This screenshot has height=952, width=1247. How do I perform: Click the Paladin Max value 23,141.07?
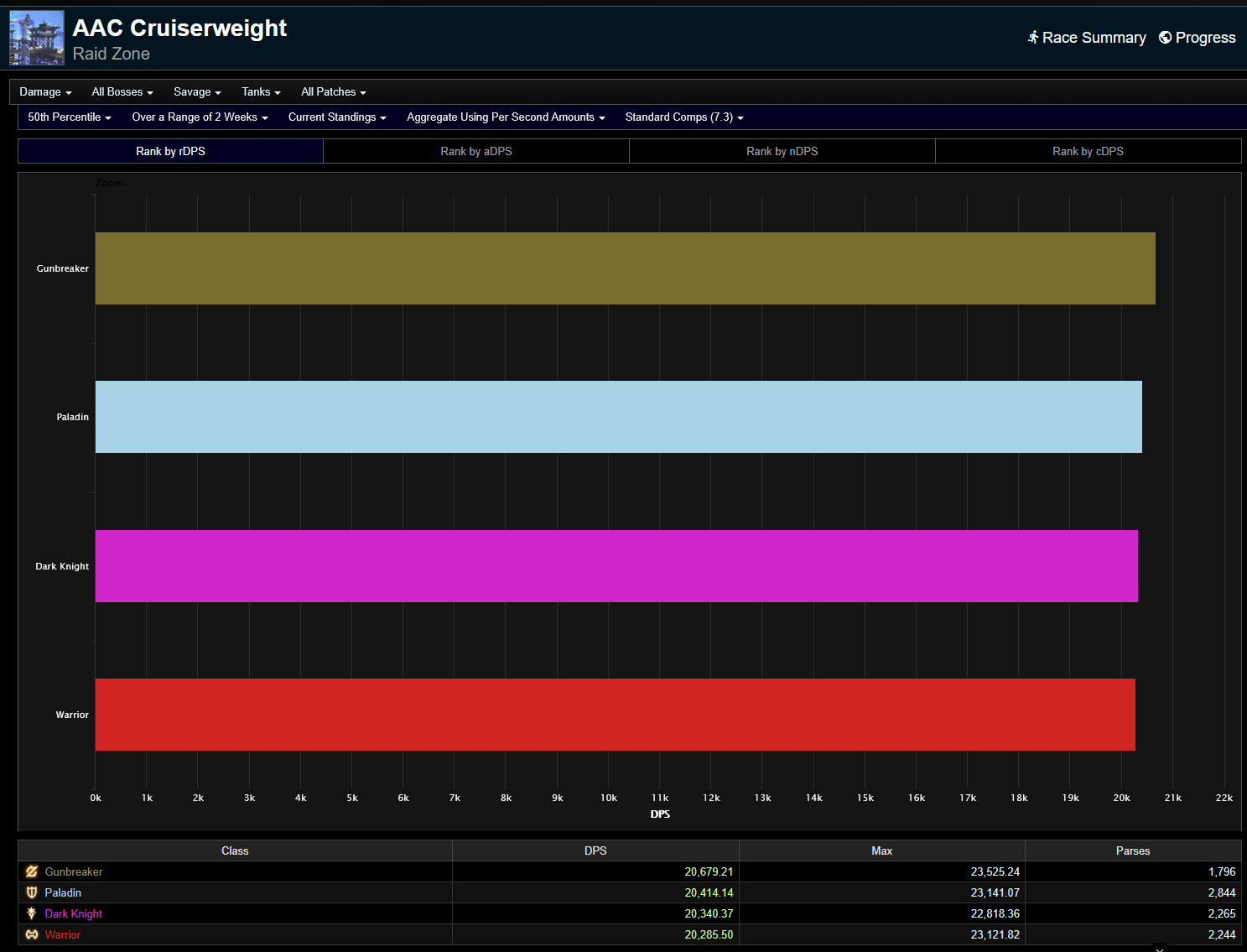coord(995,893)
